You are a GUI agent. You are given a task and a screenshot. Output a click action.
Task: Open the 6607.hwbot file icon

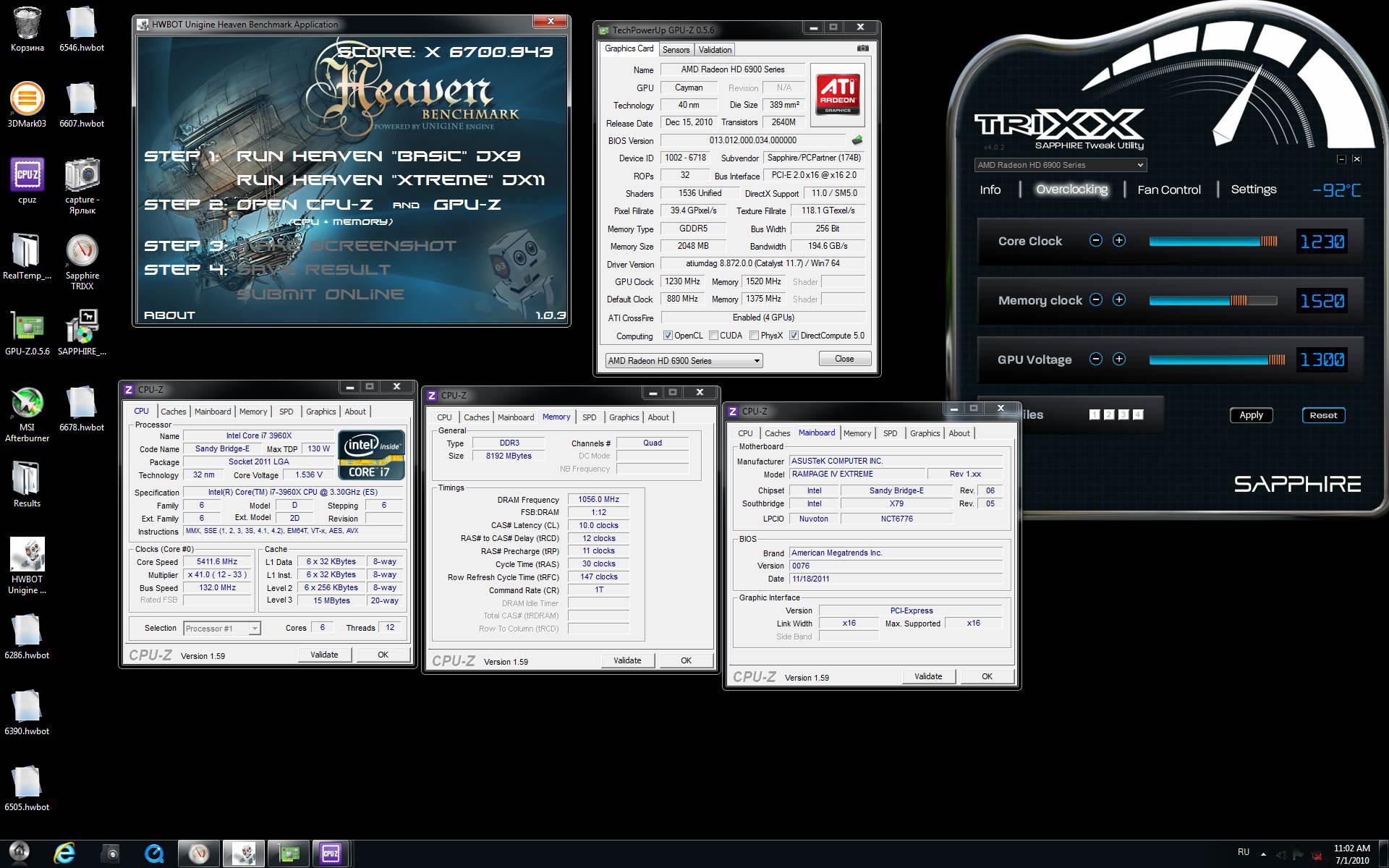point(82,106)
